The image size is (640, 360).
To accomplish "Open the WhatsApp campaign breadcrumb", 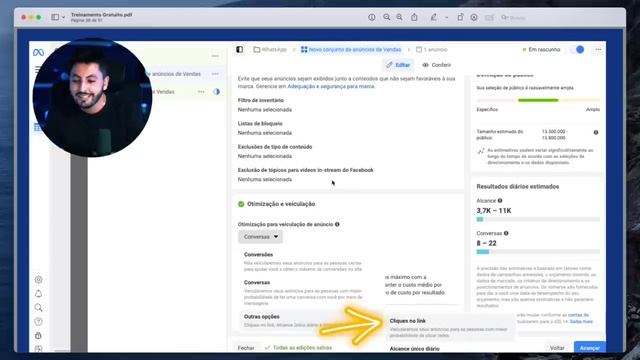I will click(270, 49).
